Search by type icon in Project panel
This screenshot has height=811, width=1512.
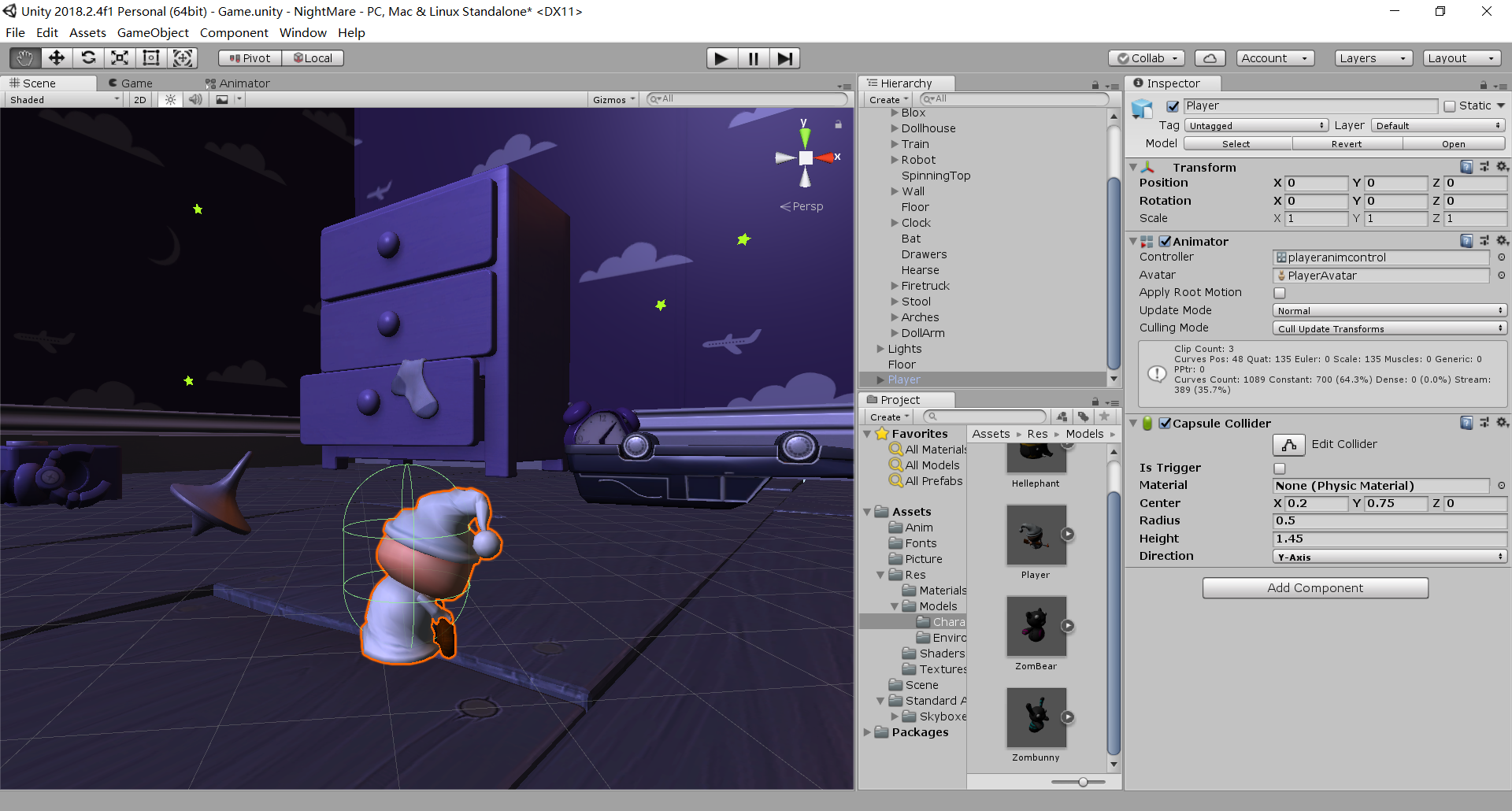click(x=1062, y=417)
